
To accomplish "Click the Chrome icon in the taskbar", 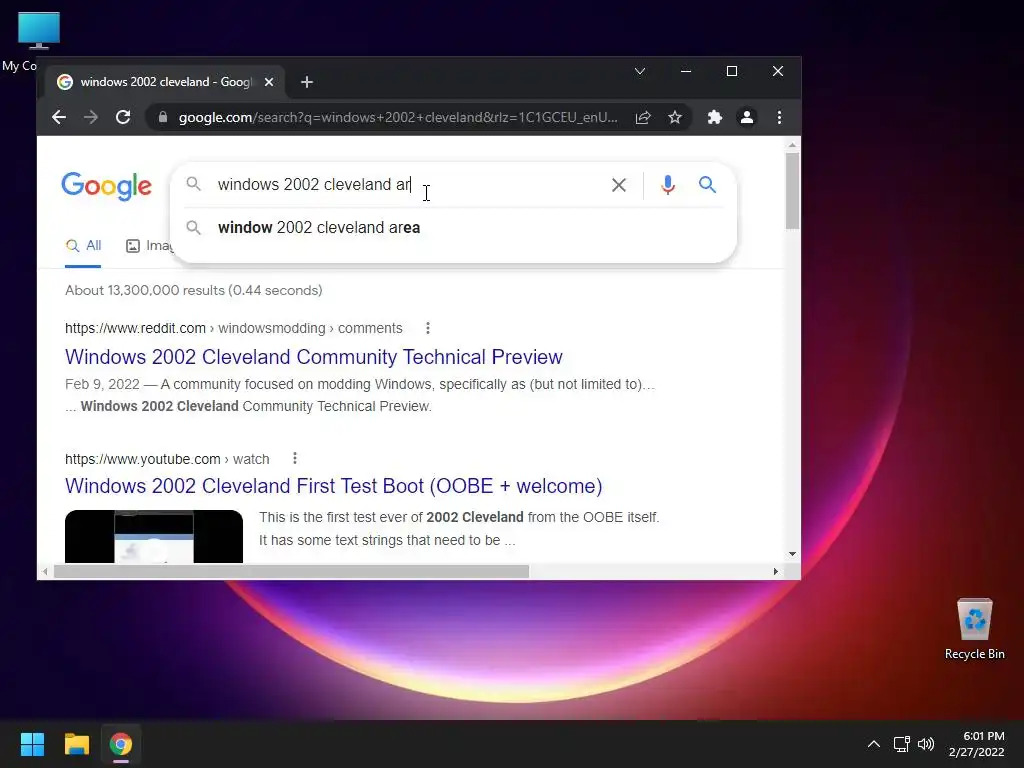I will click(x=121, y=744).
